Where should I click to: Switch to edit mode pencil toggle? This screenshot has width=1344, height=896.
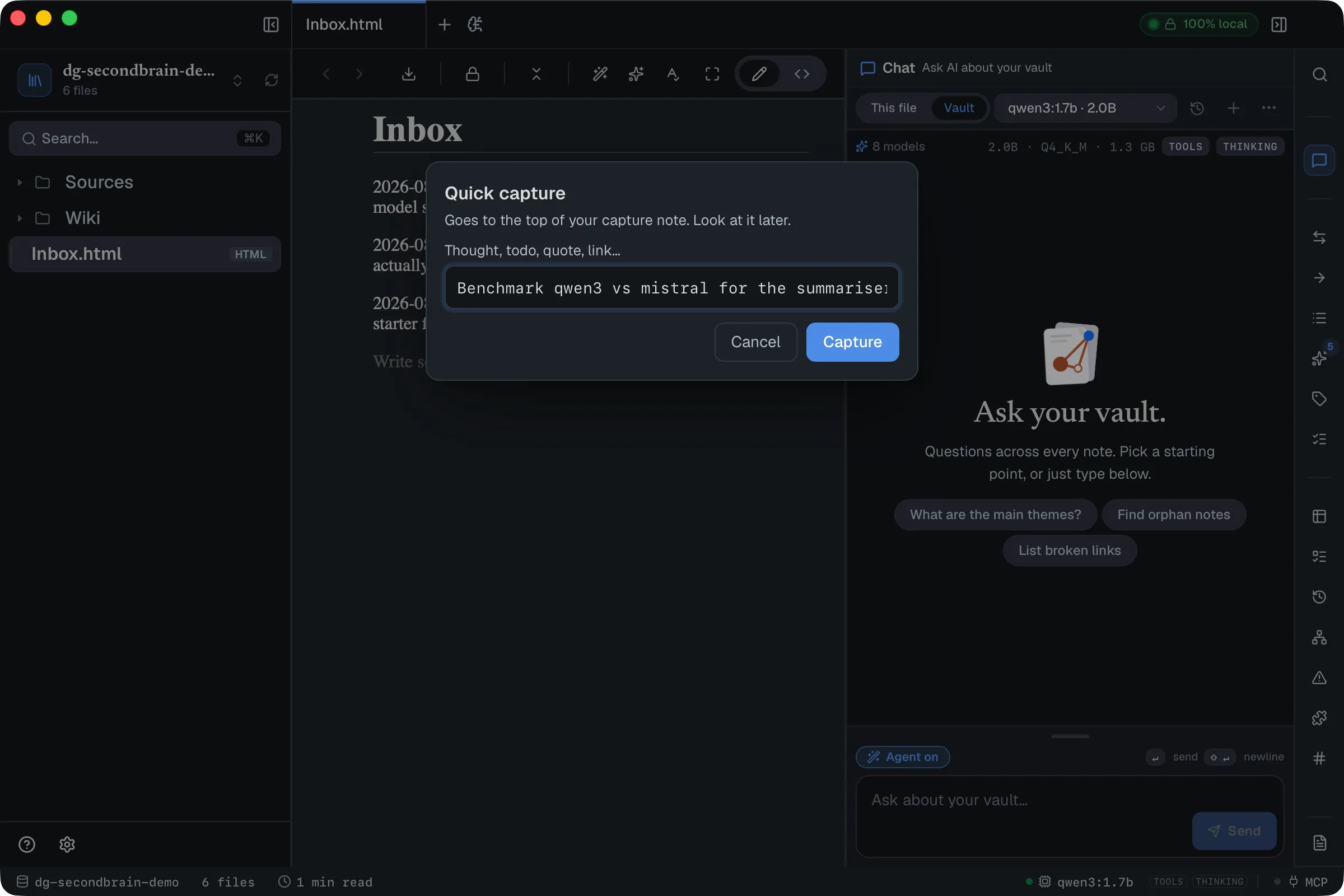pos(759,74)
